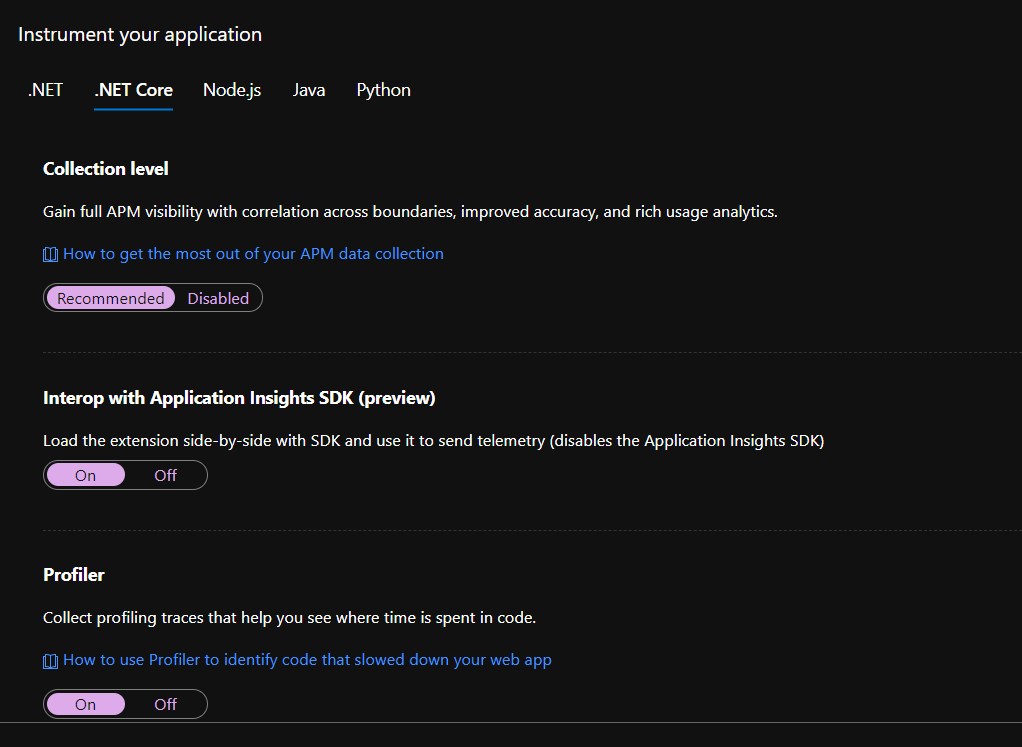
Task: Click the Interop with Application Insights SDK heading
Action: tap(238, 397)
